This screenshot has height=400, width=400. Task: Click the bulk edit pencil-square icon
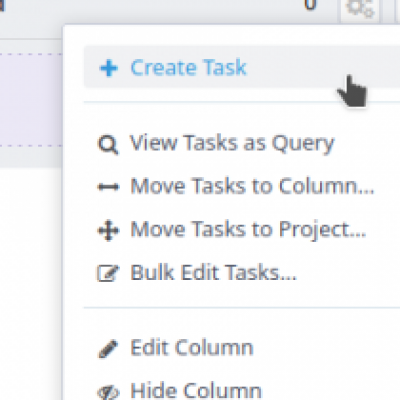[108, 273]
